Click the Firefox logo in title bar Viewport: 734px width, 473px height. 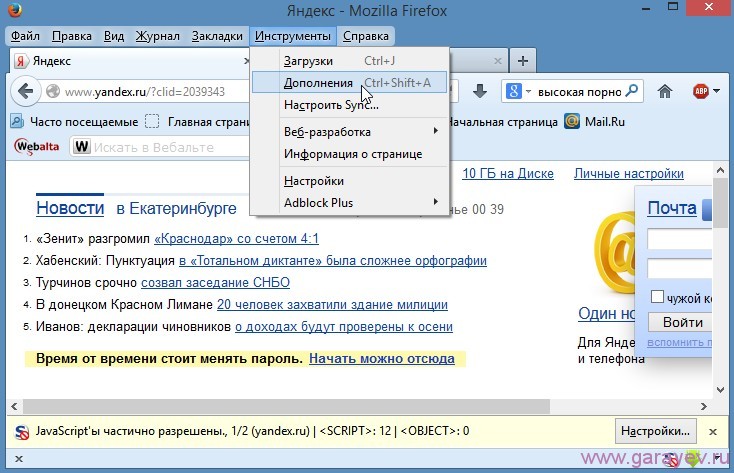tap(15, 9)
